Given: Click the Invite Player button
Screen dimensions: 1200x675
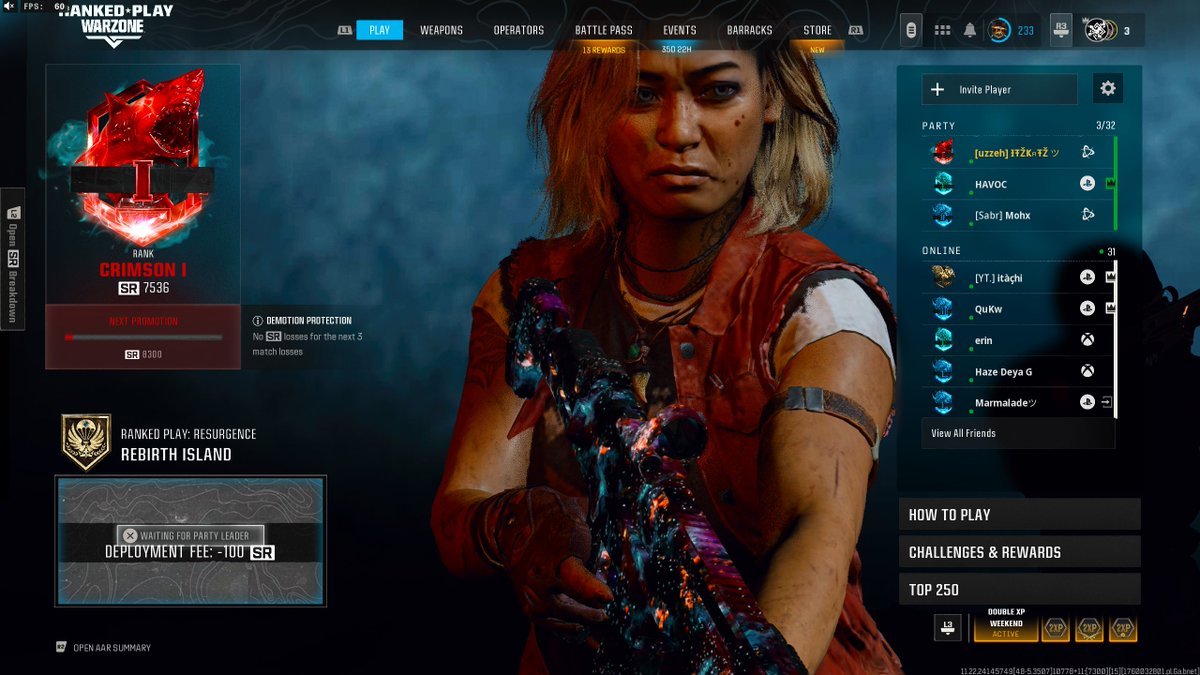Looking at the screenshot, I should [x=1000, y=89].
